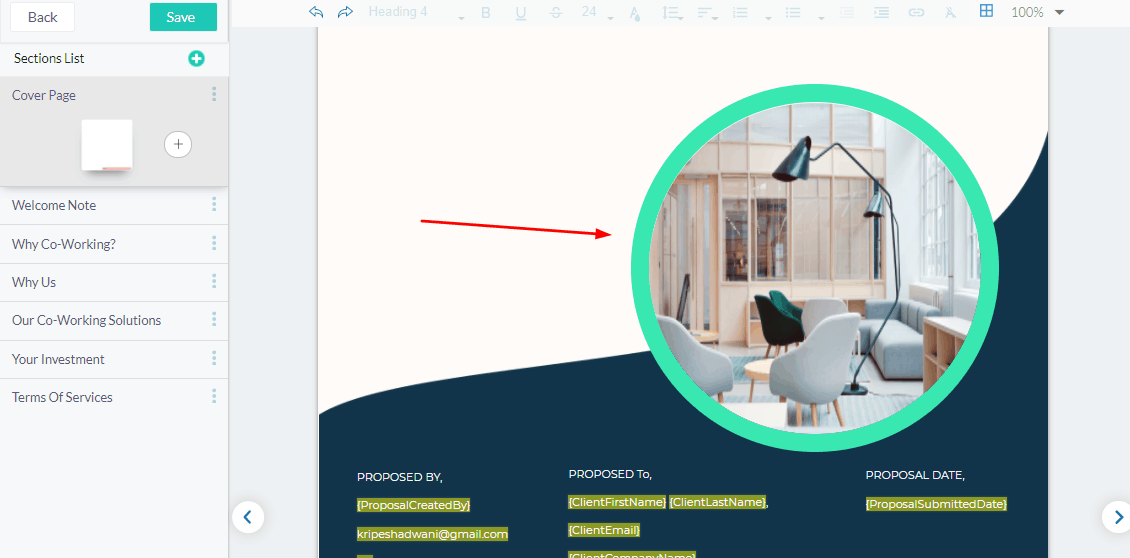Select the Cover Page thumbnail
Viewport: 1130px width, 558px height.
pyautogui.click(x=107, y=145)
